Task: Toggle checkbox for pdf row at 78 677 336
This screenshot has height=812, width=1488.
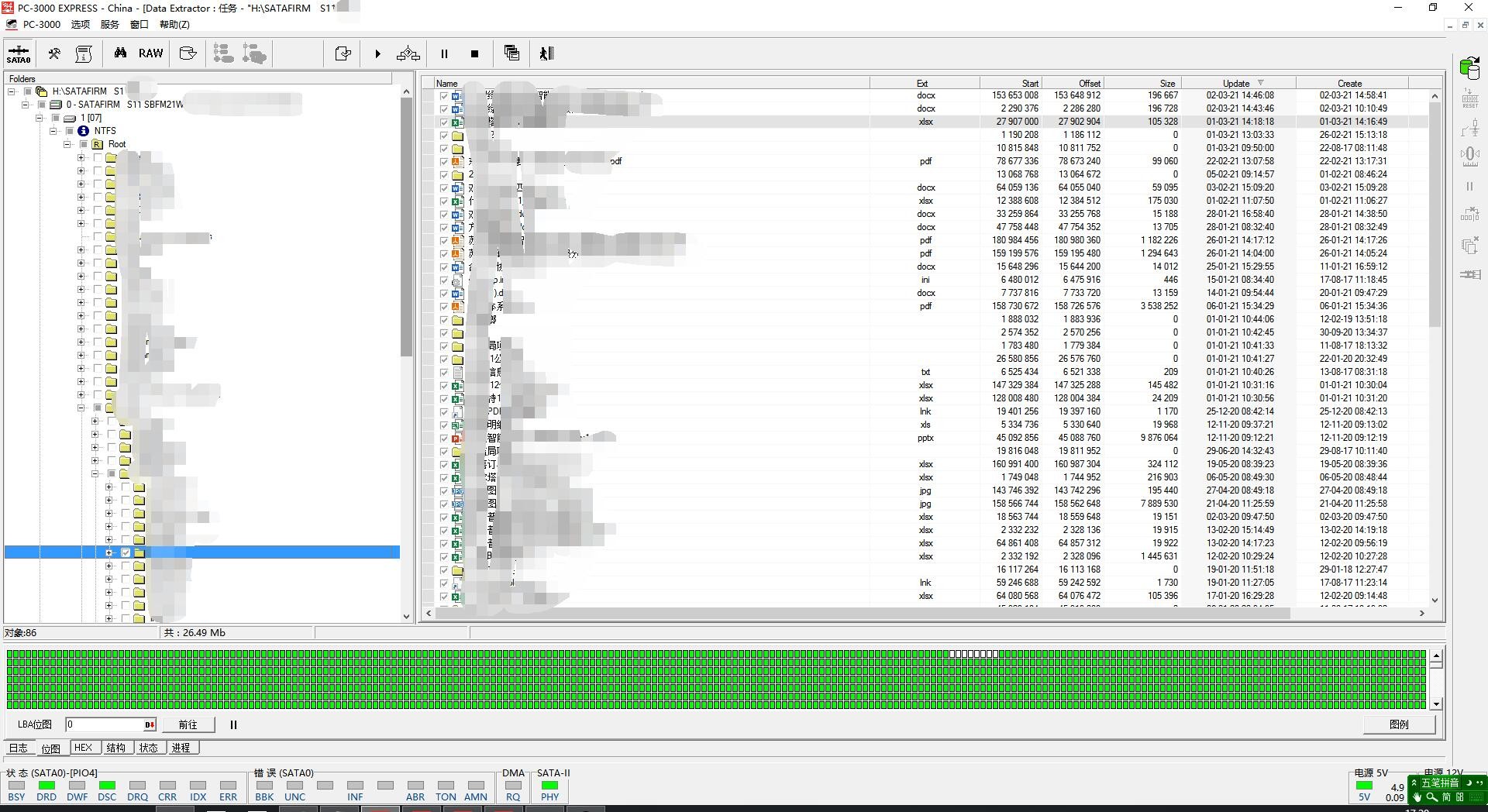Action: [443, 162]
